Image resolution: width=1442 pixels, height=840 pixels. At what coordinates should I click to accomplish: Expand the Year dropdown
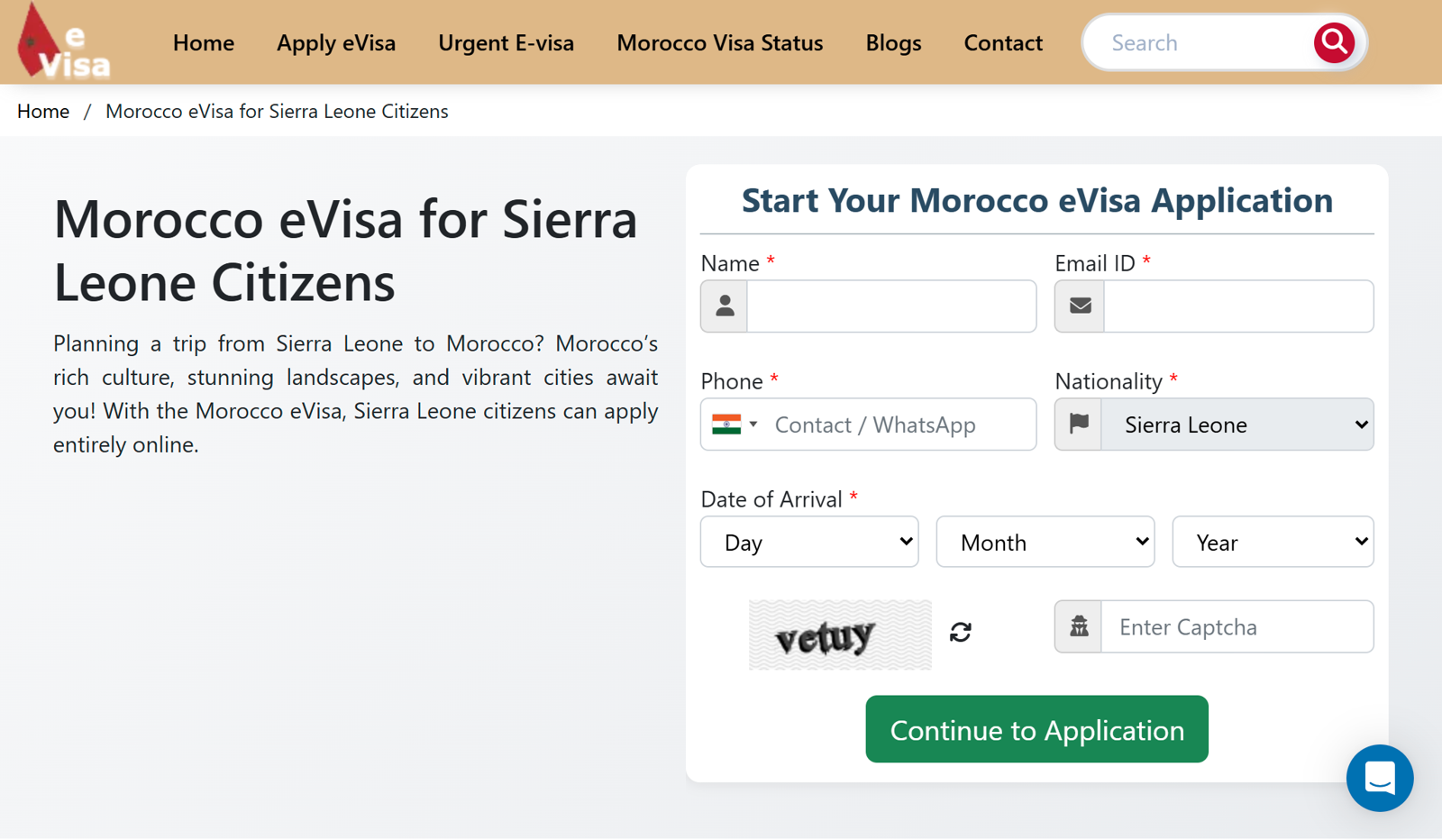click(x=1272, y=542)
